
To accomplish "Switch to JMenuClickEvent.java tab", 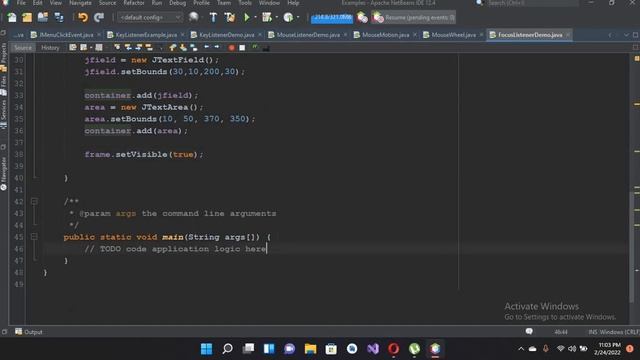I will pyautogui.click(x=66, y=35).
